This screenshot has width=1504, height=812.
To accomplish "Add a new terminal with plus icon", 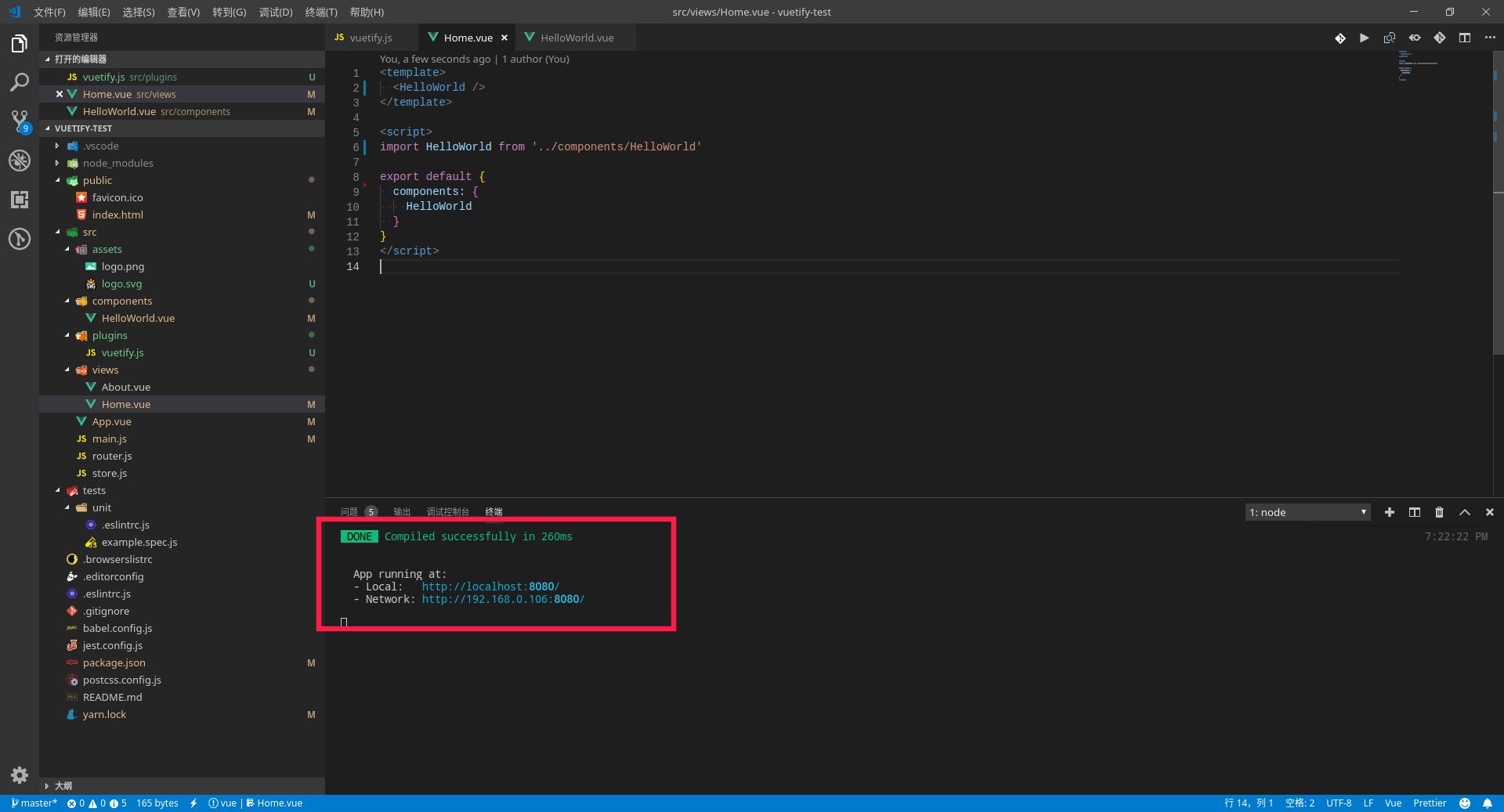I will [x=1390, y=512].
